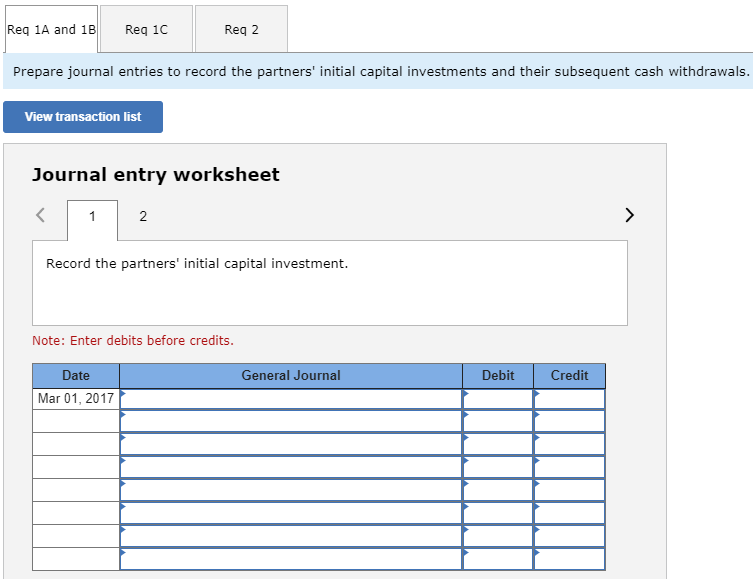Click the Debit field in sixth row
The width and height of the screenshot is (753, 579).
[x=498, y=513]
